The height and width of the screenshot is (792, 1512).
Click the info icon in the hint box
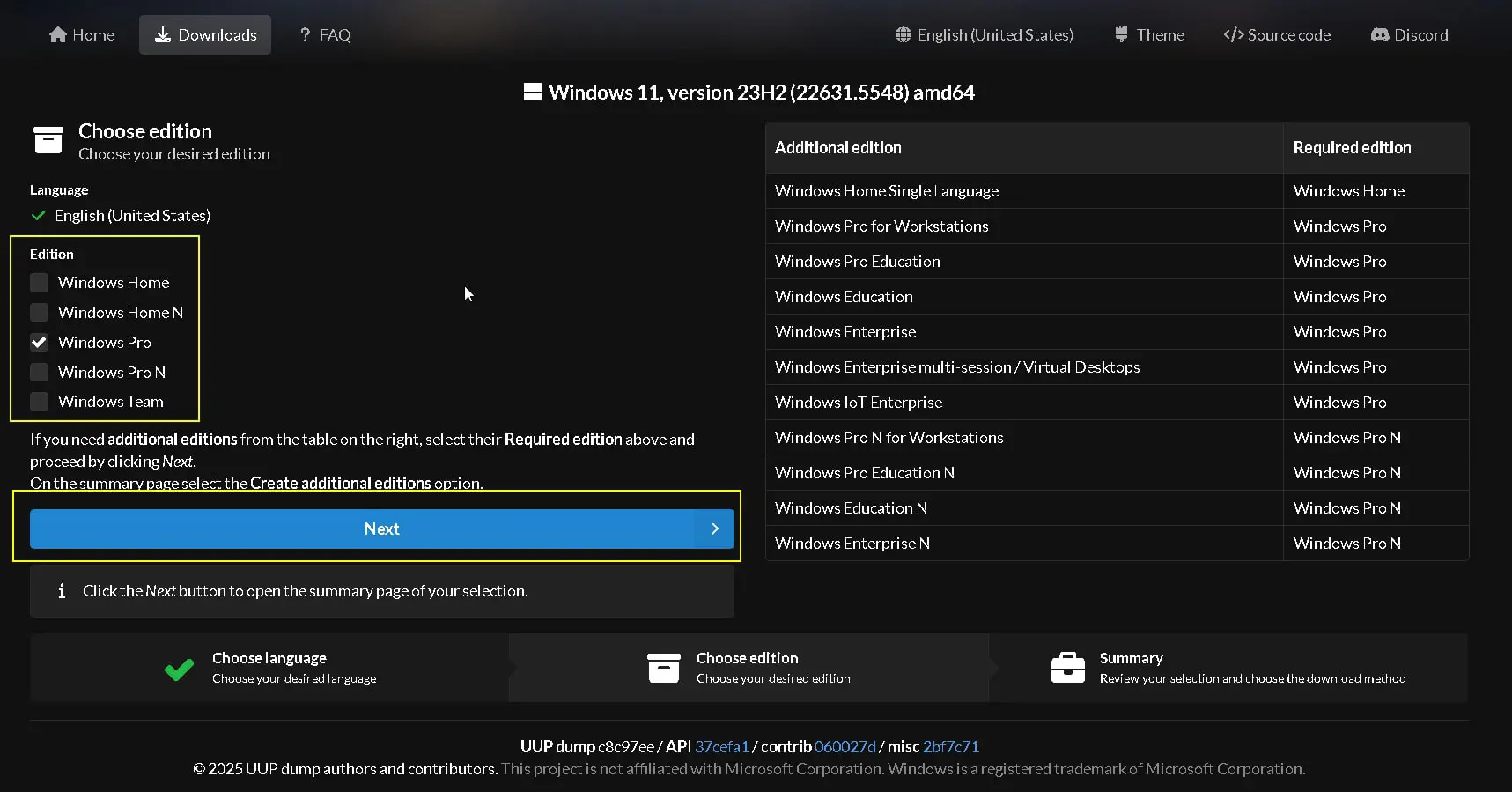click(x=62, y=591)
